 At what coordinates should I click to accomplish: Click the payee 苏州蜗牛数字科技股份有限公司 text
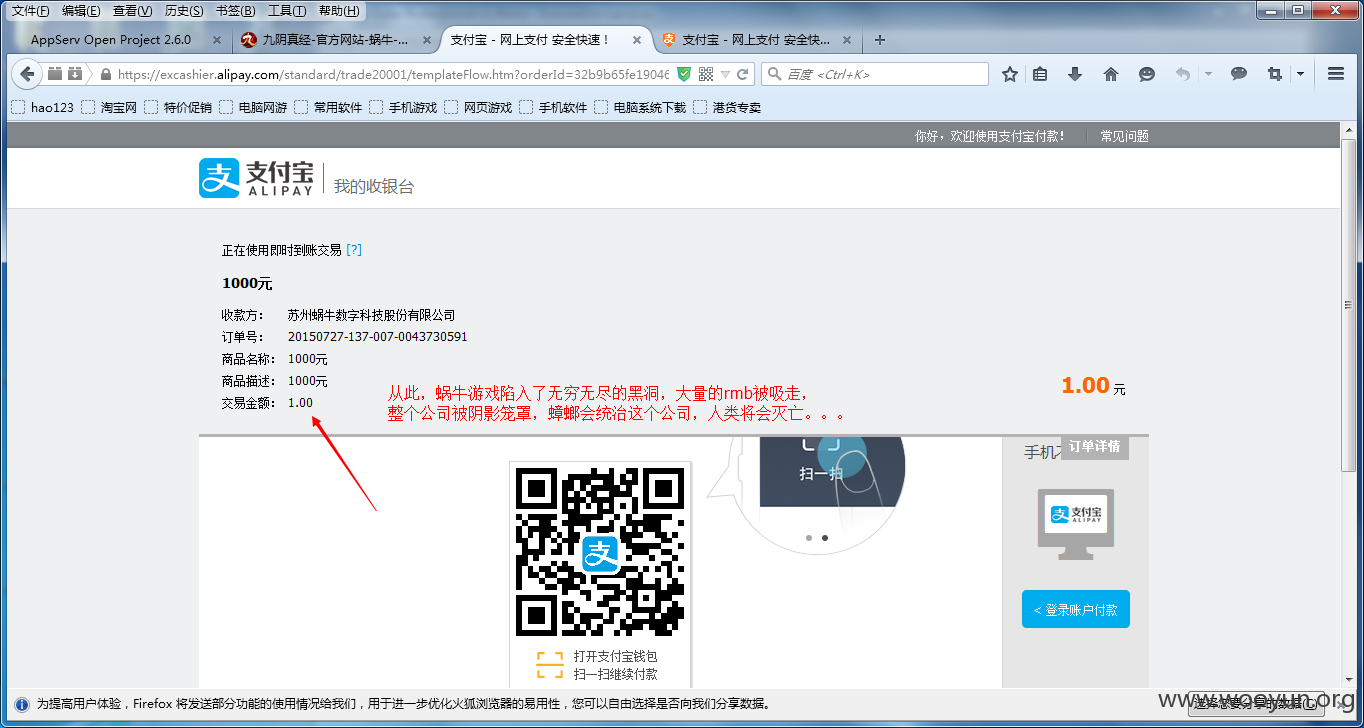[371, 315]
